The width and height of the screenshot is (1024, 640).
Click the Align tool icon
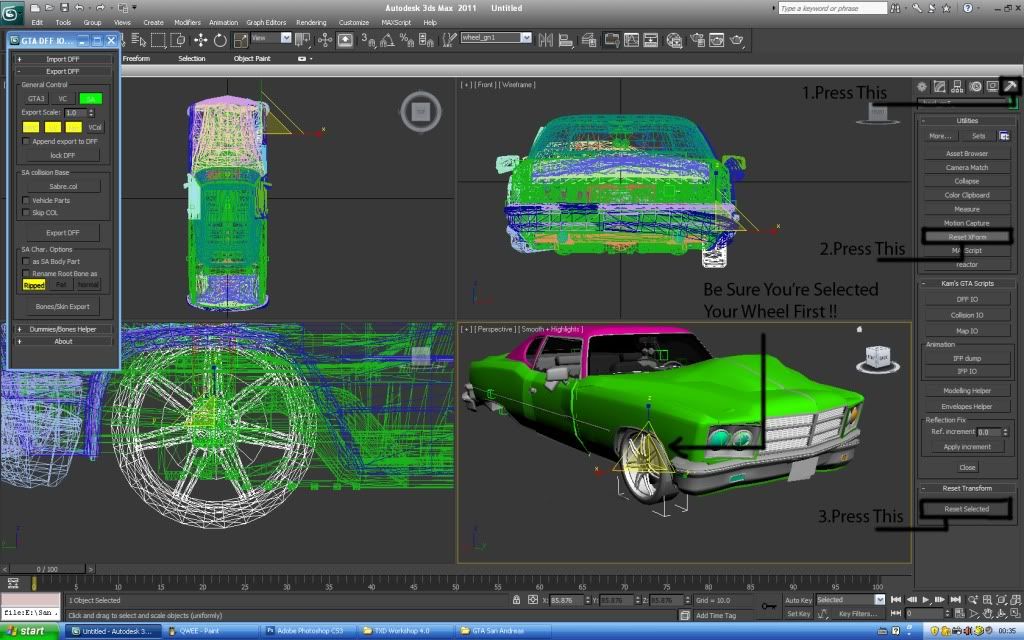tap(566, 40)
